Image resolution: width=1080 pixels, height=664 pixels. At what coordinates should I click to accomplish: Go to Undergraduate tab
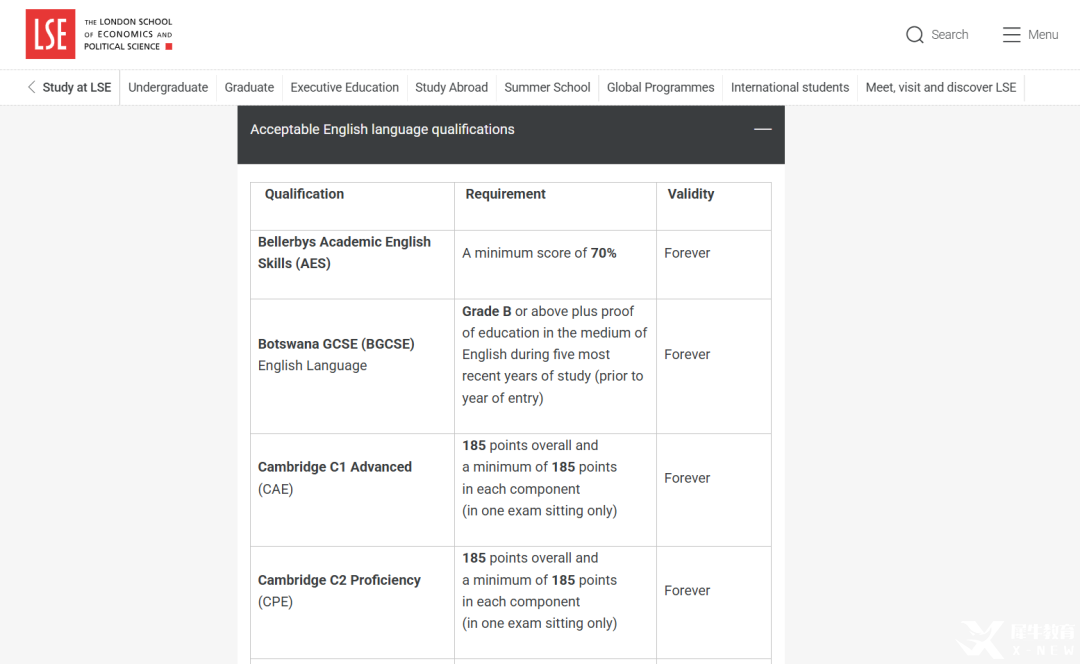(168, 87)
